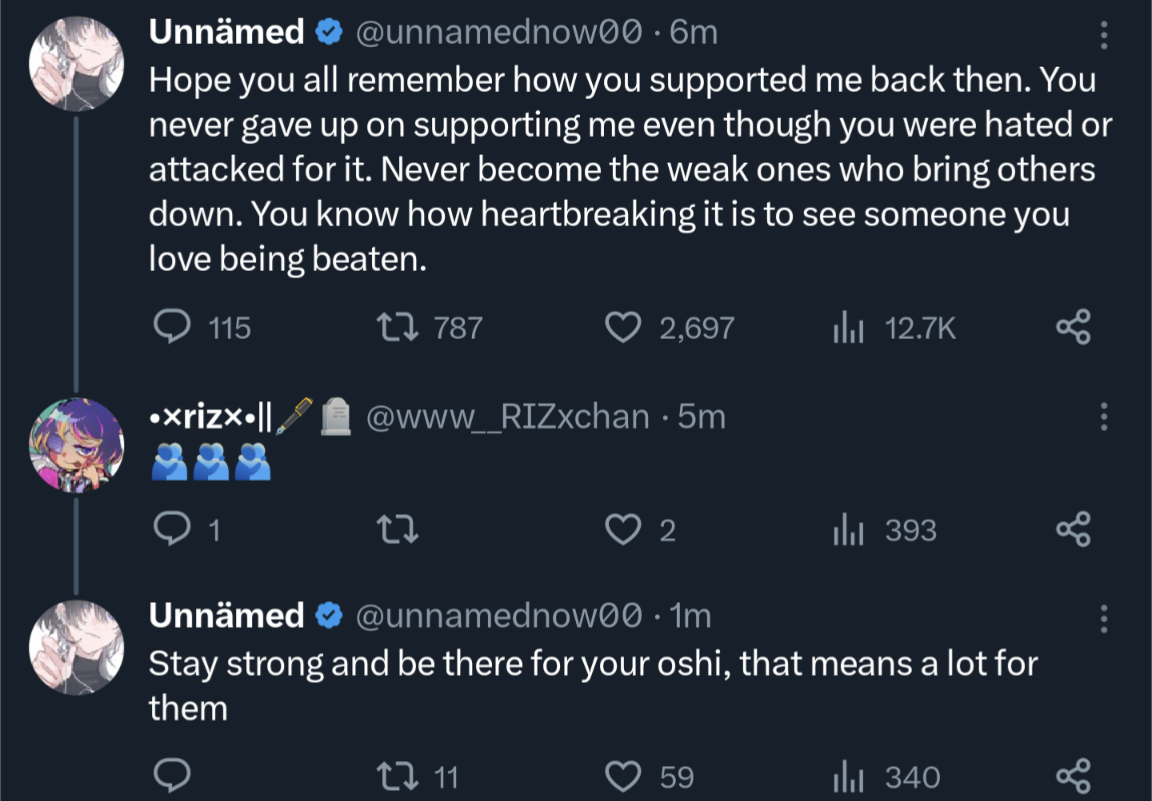View analytics showing 12.7K views
1152x801 pixels.
[848, 327]
